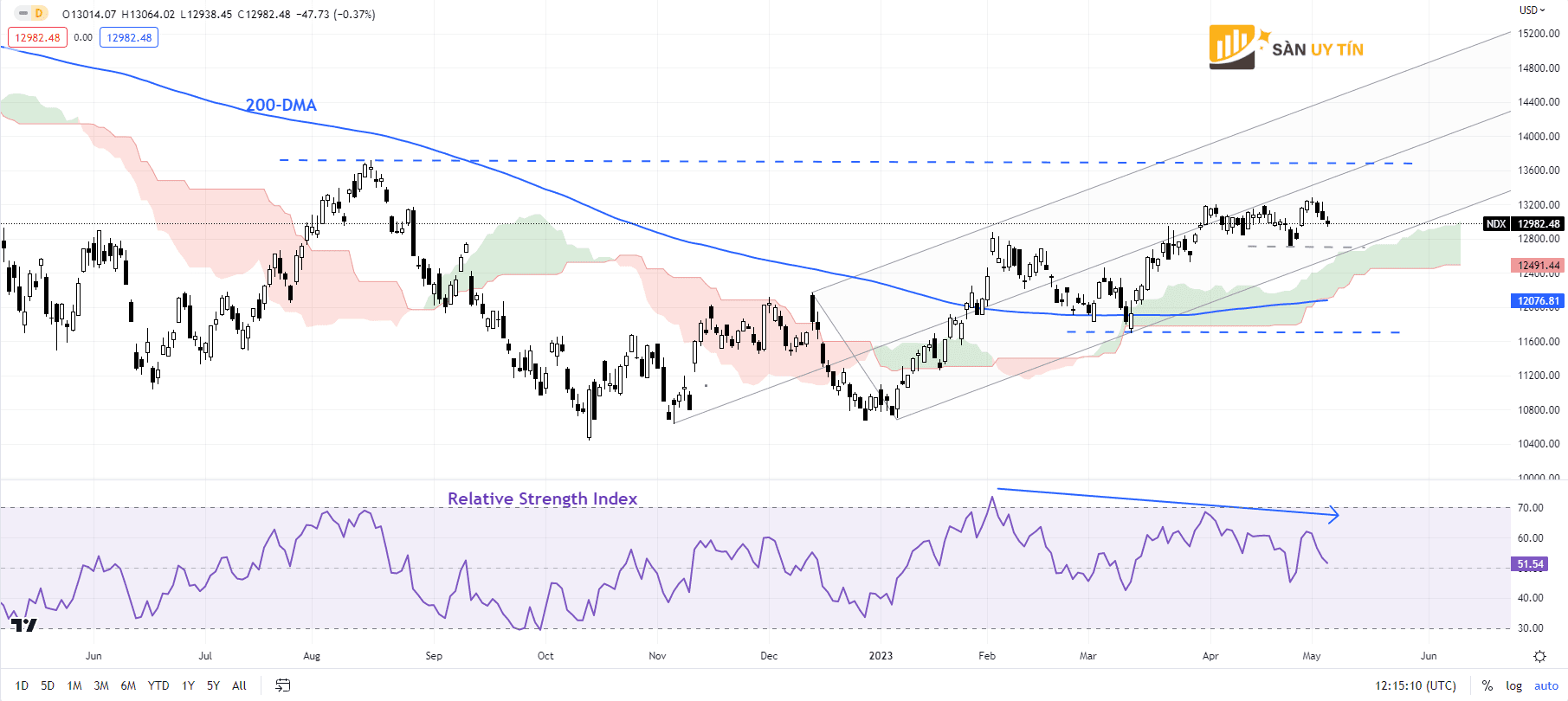Click the Aug label on the time axis
Viewport: 1568px width, 701px height.
312,656
